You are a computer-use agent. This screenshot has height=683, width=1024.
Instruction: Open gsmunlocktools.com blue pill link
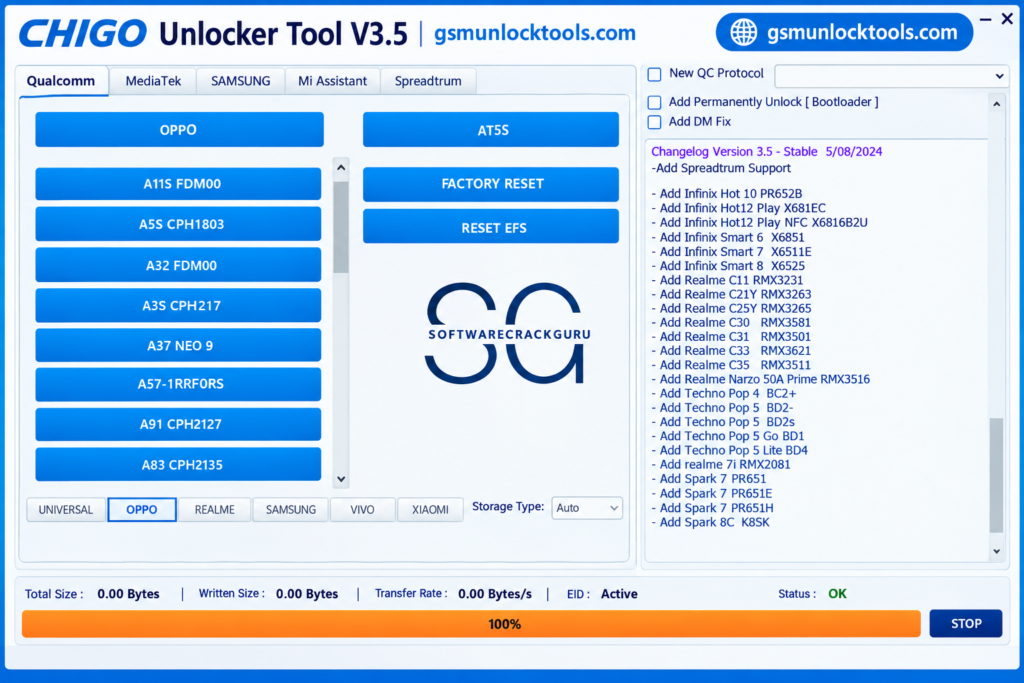tap(844, 32)
